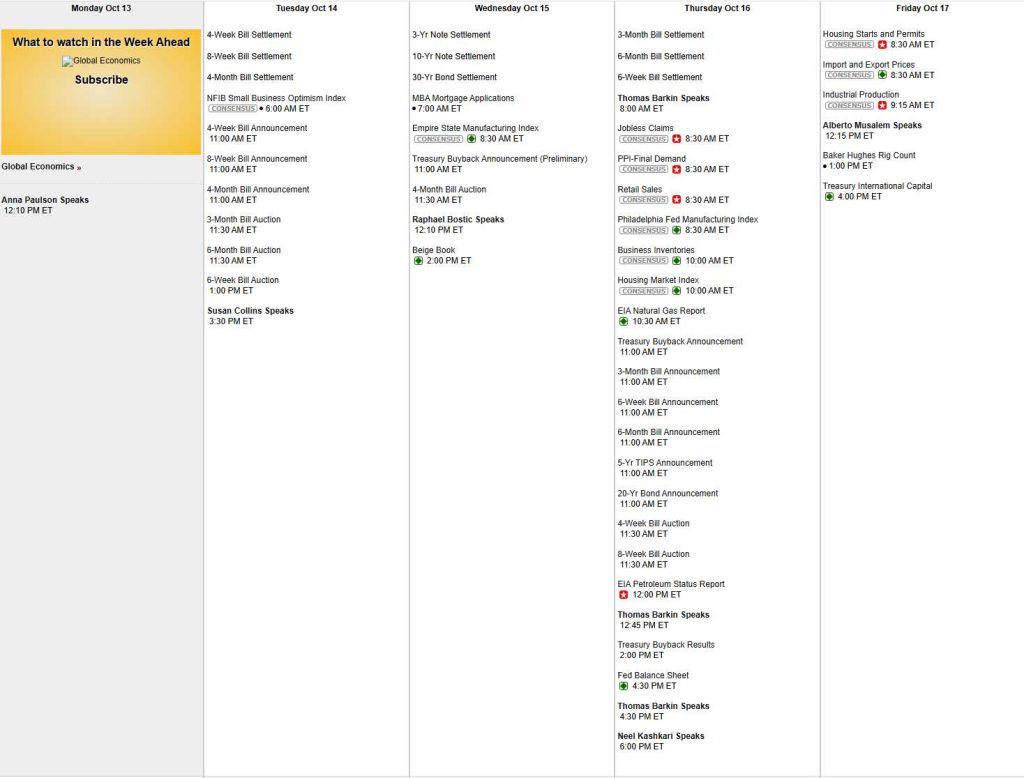Click red star icon for EIA Petroleum Status Report

(624, 594)
